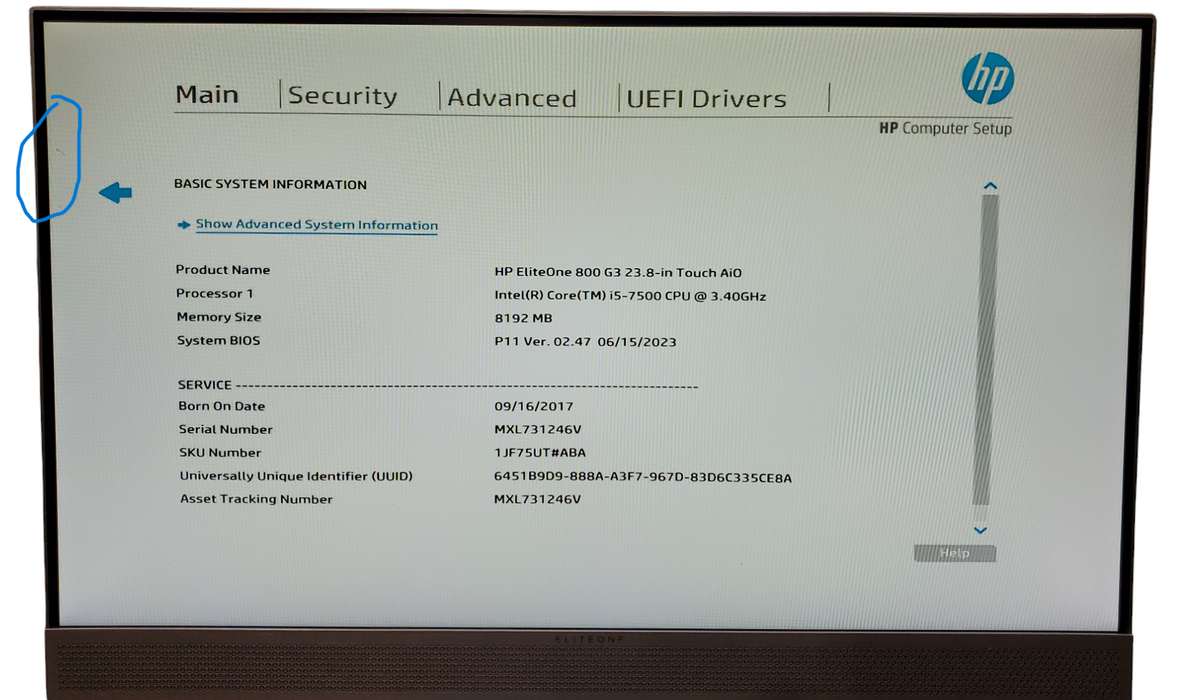This screenshot has height=700, width=1183.
Task: Select the BASIC SYSTEM INFORMATION heading
Action: click(x=270, y=184)
